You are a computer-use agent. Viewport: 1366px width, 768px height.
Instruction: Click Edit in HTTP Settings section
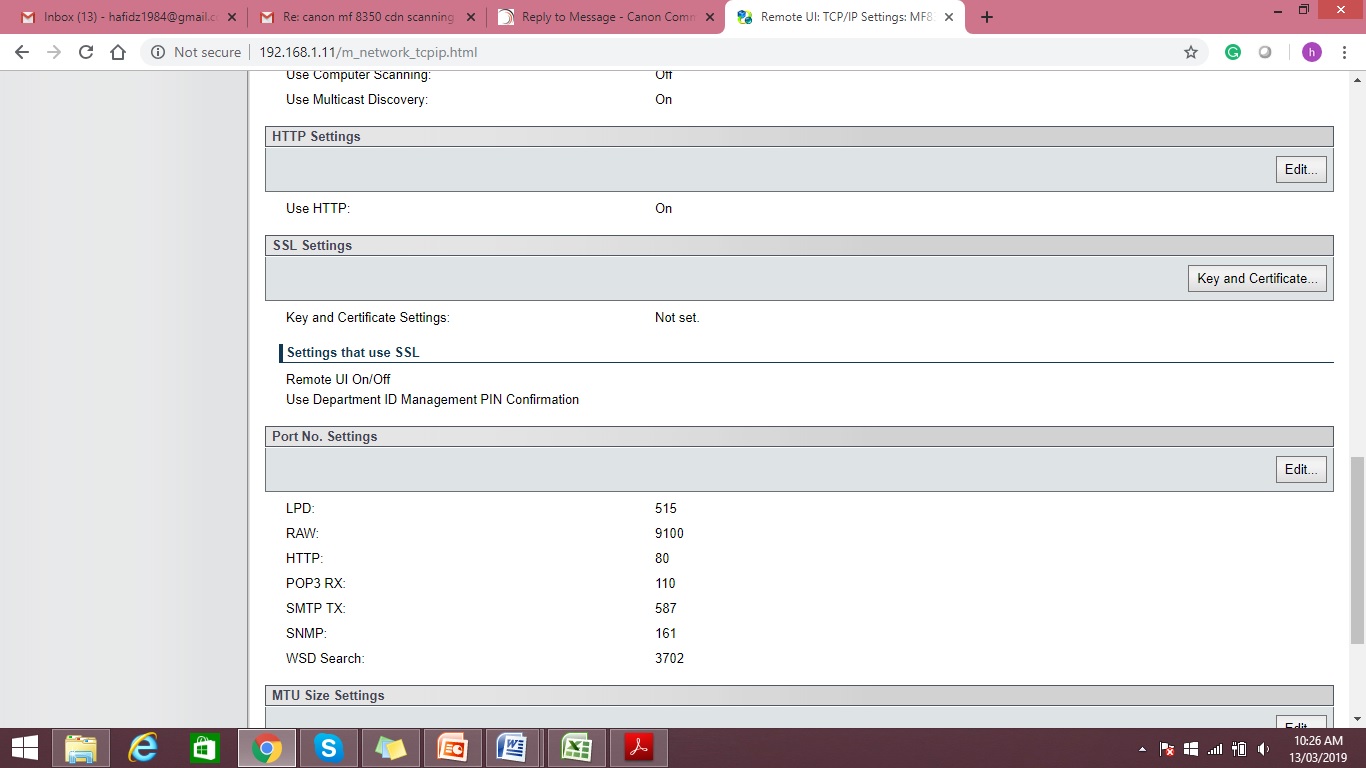pos(1301,169)
